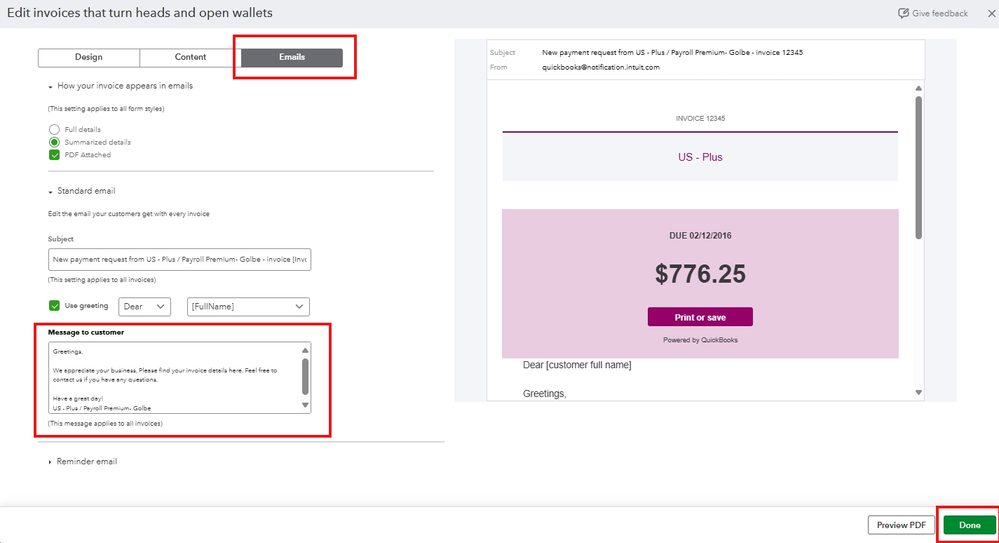Click the Print or save button in preview

click(x=700, y=317)
